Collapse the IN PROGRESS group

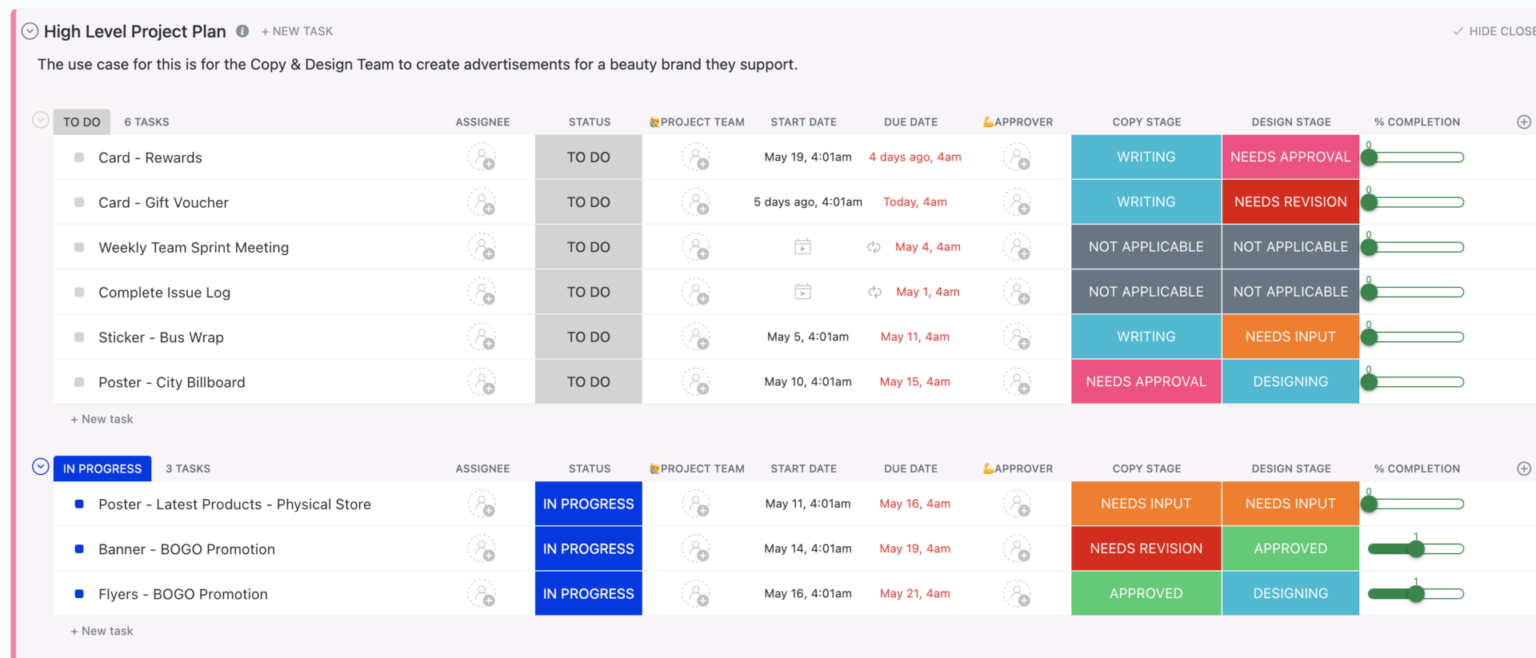(x=40, y=466)
